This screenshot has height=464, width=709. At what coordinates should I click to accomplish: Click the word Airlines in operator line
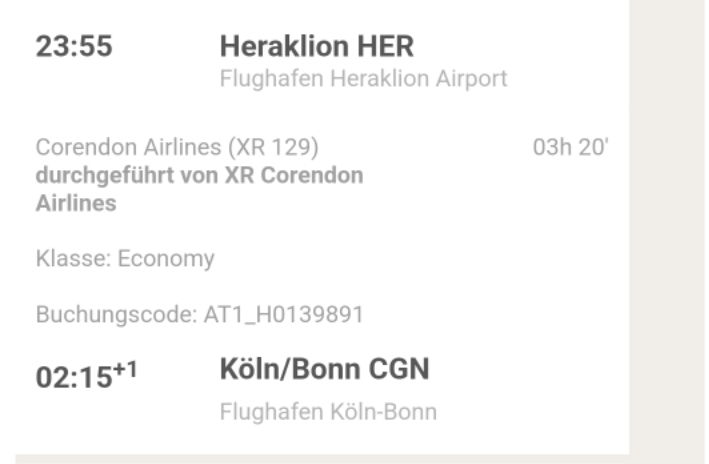[x=76, y=204]
